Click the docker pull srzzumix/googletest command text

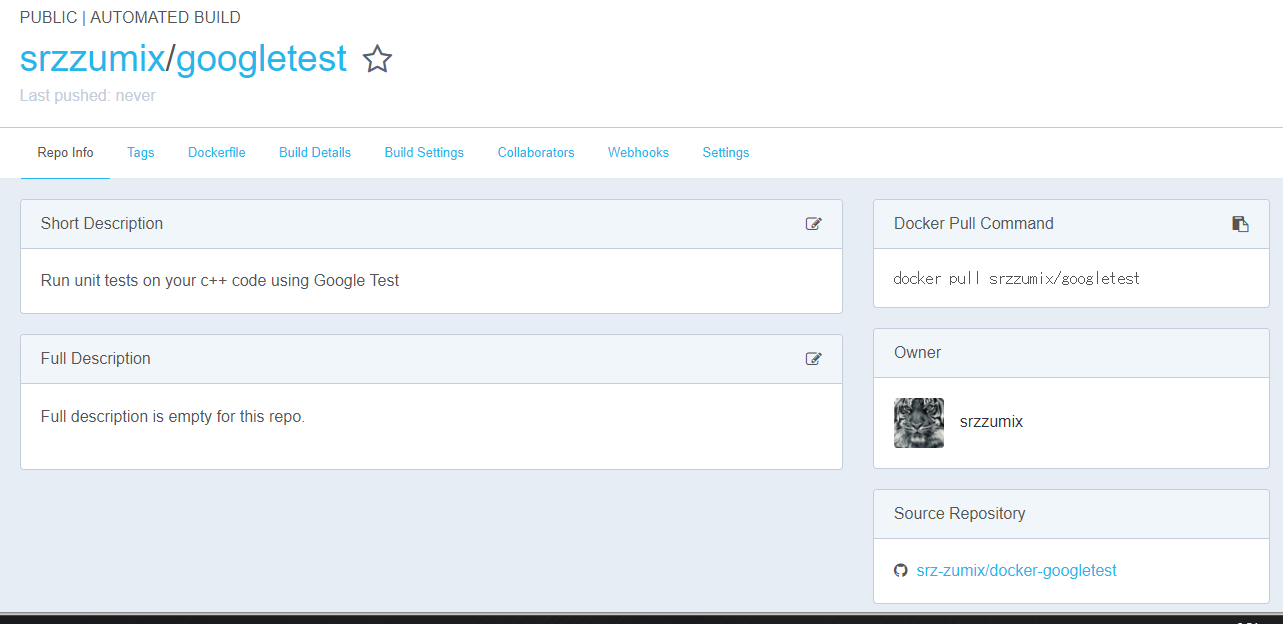(x=1016, y=278)
